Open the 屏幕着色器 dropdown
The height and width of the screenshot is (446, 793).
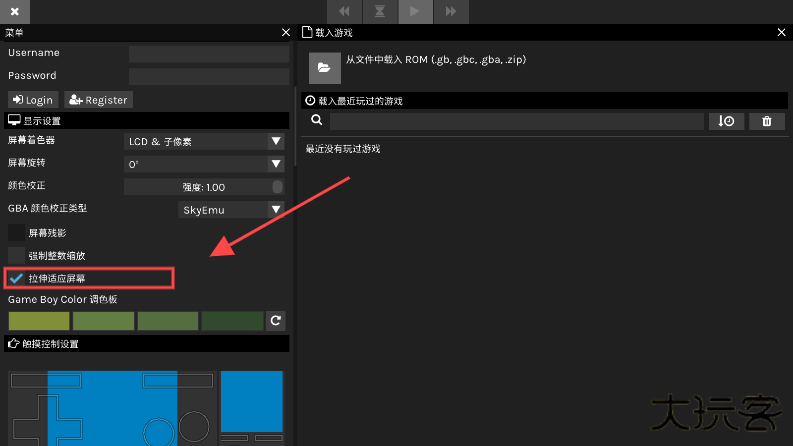tap(204, 141)
